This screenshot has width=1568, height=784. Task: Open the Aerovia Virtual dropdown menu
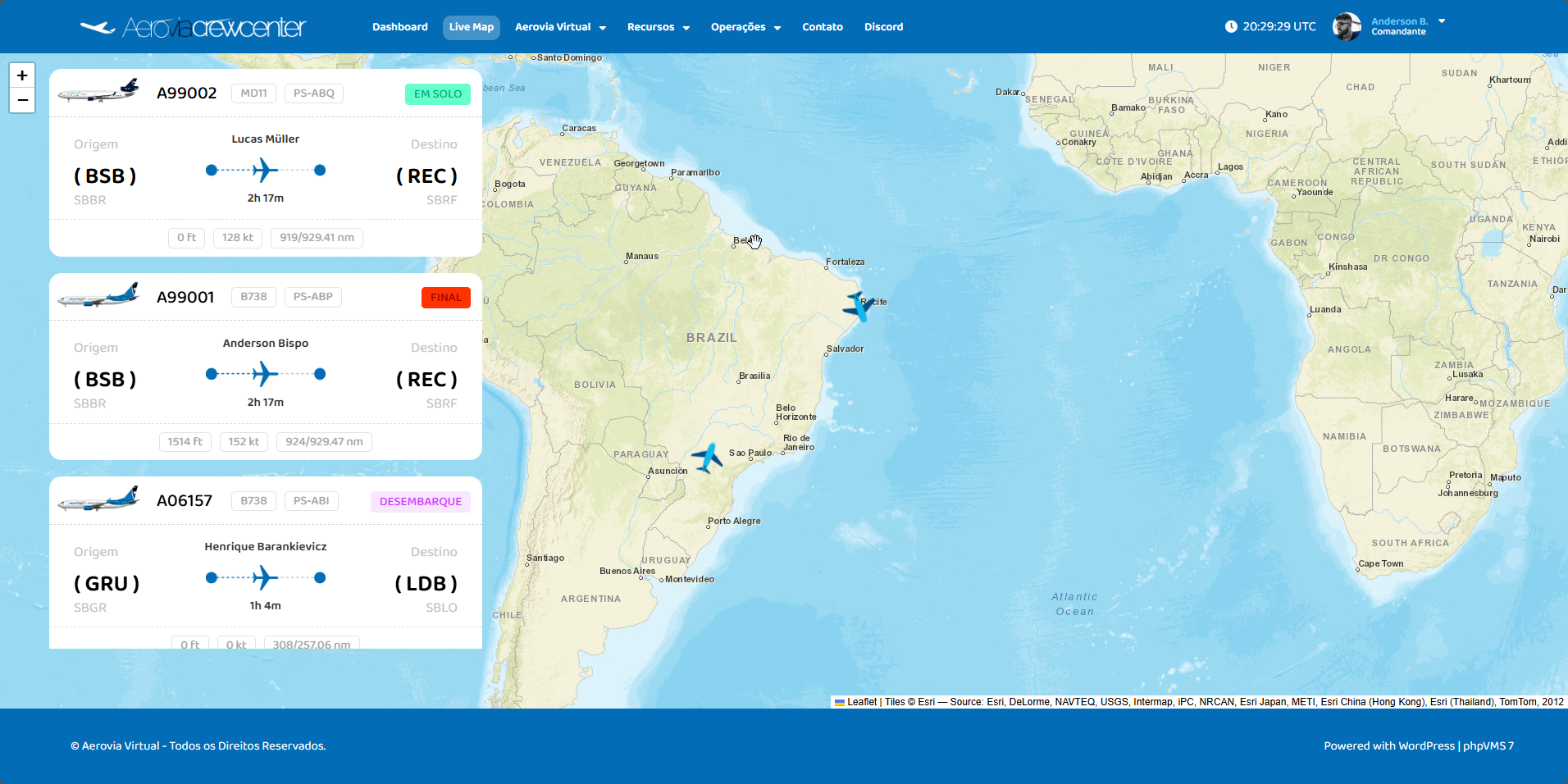coord(560,27)
